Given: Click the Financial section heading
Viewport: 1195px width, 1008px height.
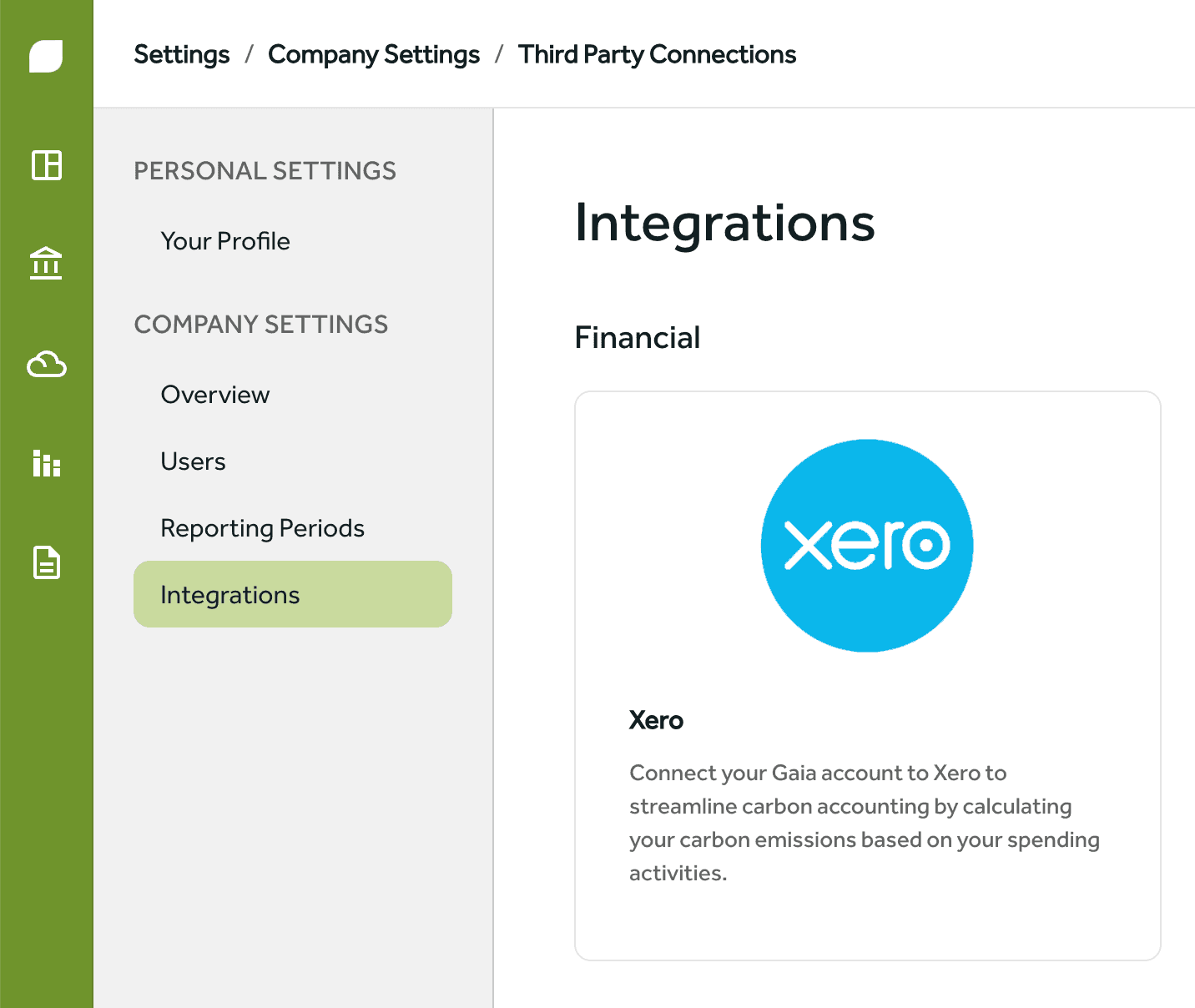Looking at the screenshot, I should [638, 338].
